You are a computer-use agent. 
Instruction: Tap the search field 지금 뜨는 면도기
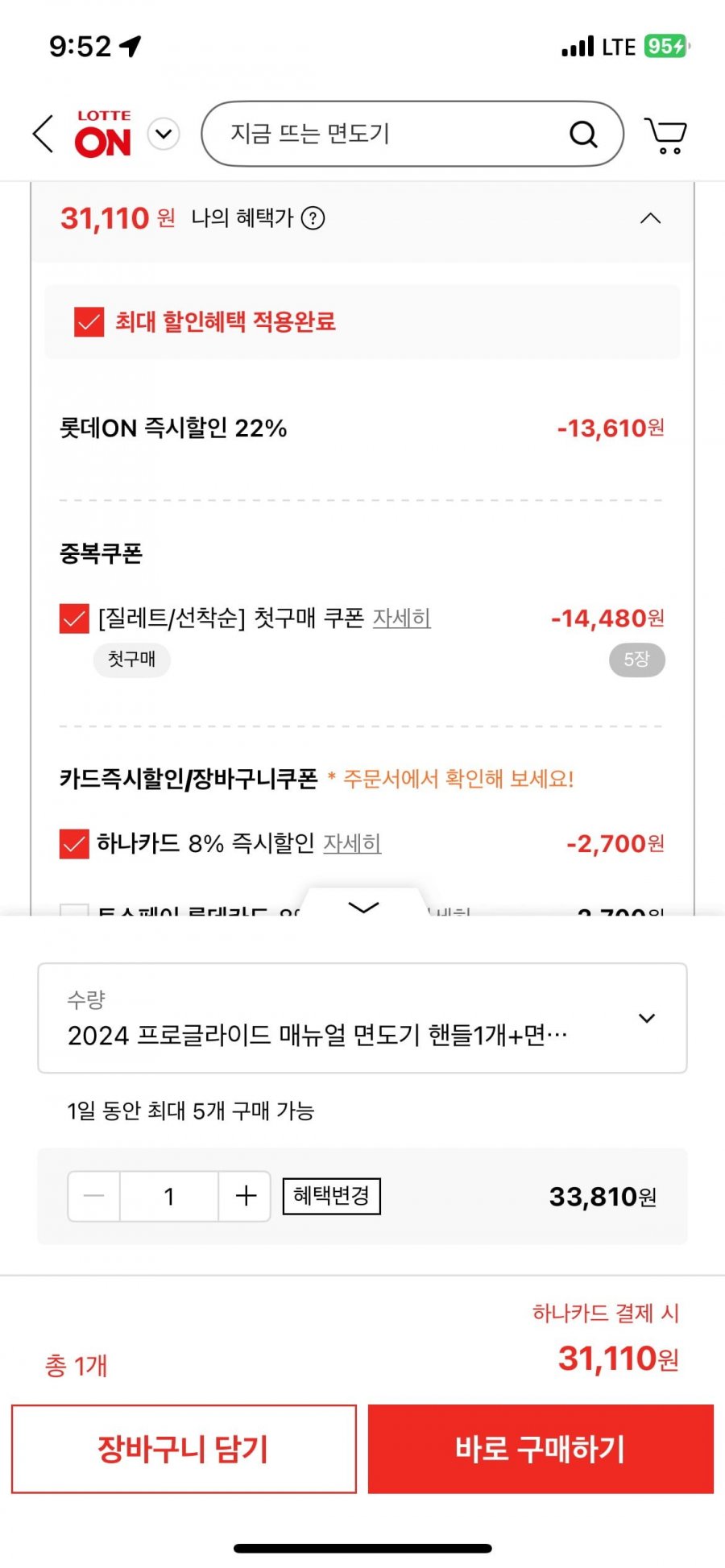[387, 134]
